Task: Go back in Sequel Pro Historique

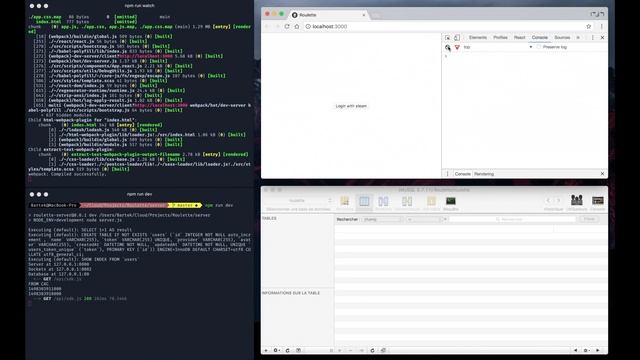Action: coord(548,200)
